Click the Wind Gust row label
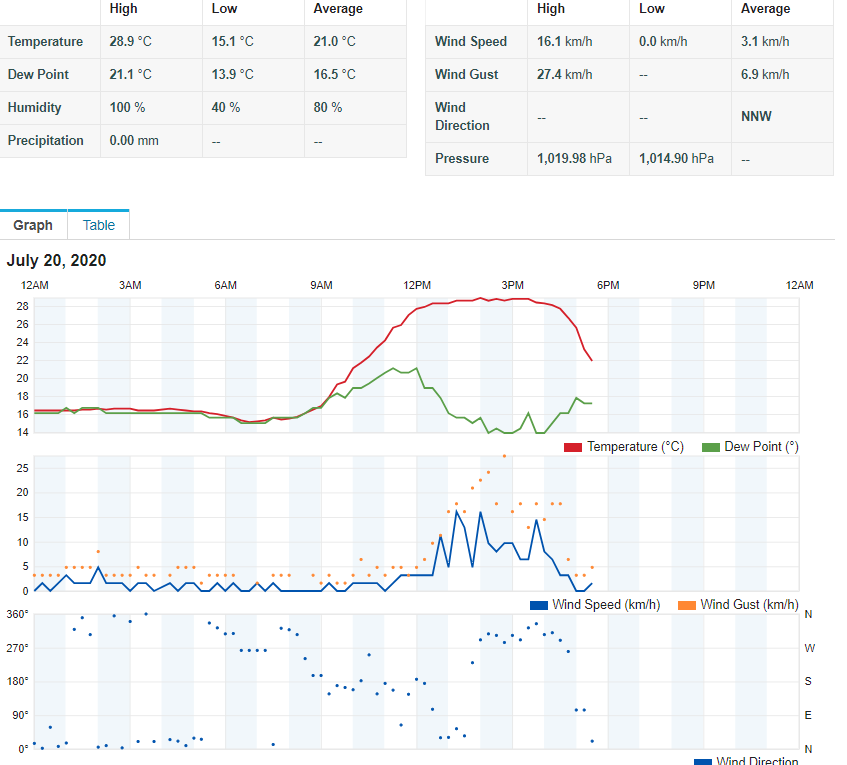 pyautogui.click(x=467, y=75)
